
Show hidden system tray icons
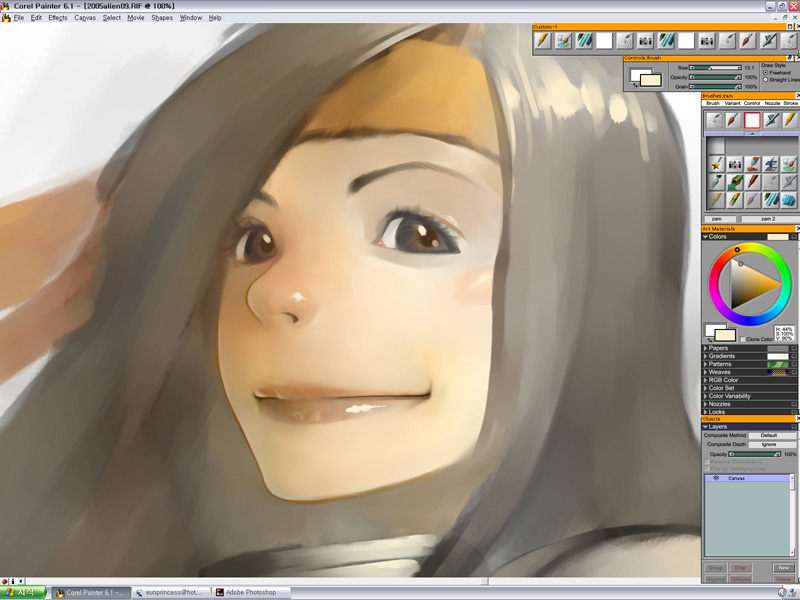pos(782,592)
